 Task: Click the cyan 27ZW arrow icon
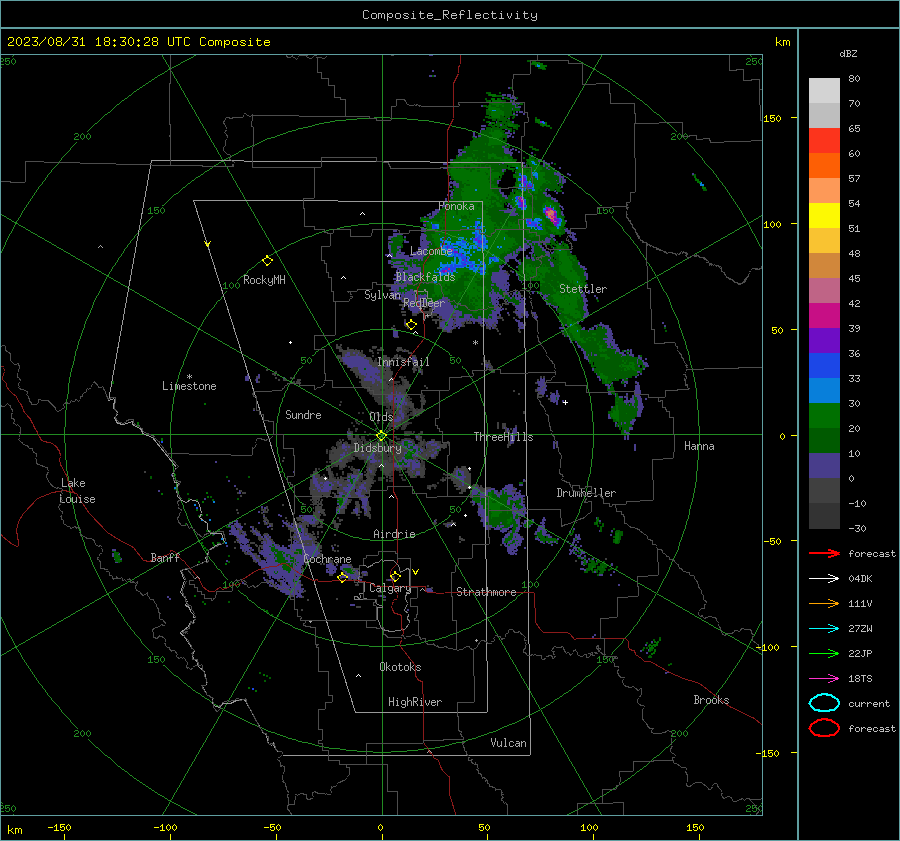coord(824,629)
